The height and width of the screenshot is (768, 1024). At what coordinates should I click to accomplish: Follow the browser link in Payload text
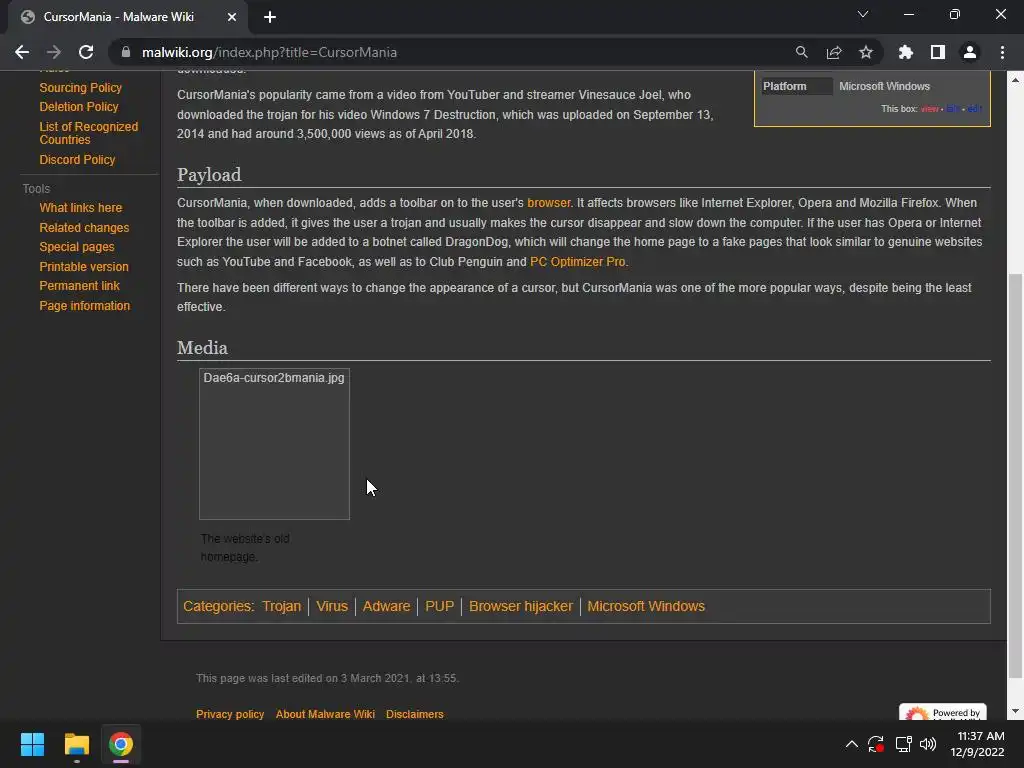click(x=549, y=202)
